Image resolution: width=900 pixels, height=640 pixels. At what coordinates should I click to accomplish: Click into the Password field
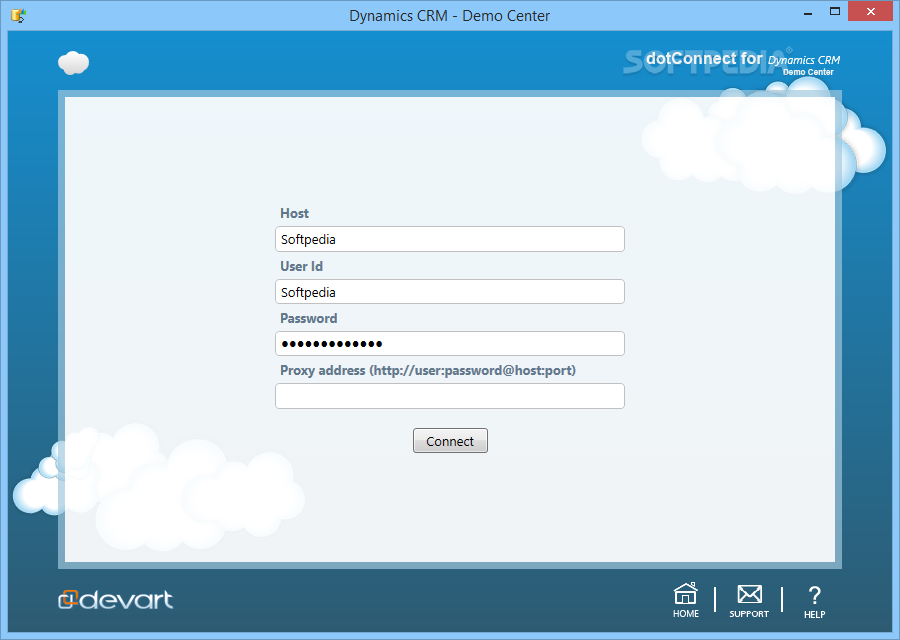point(449,344)
